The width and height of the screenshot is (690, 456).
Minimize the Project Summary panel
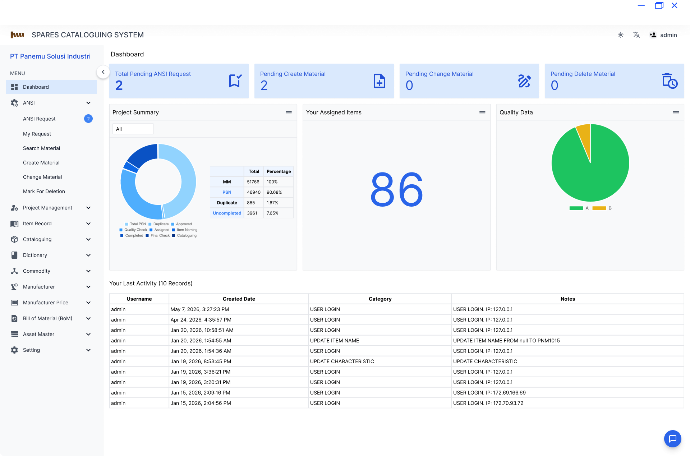[x=289, y=112]
